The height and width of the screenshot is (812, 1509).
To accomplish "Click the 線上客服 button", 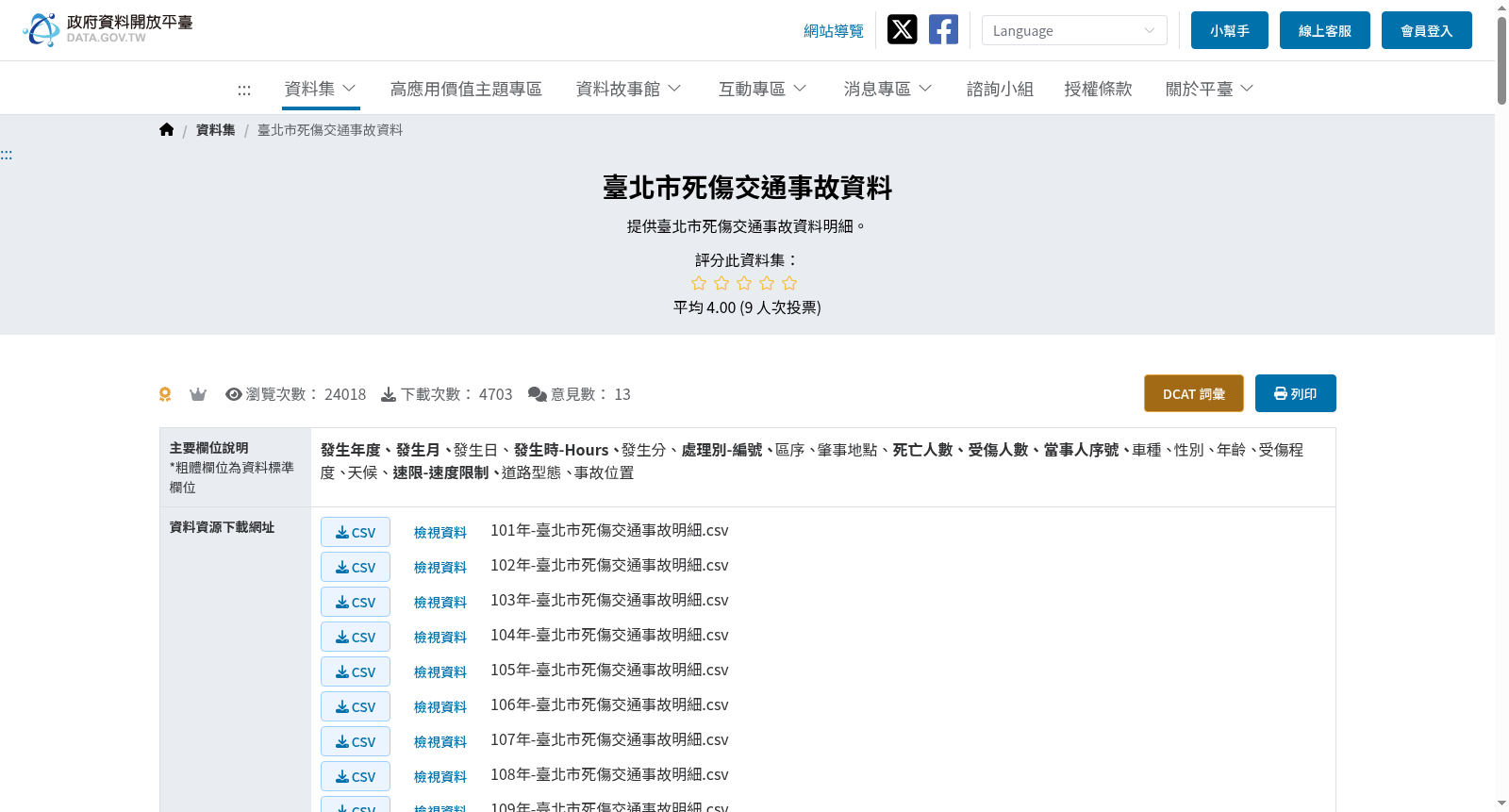I will tap(1325, 30).
